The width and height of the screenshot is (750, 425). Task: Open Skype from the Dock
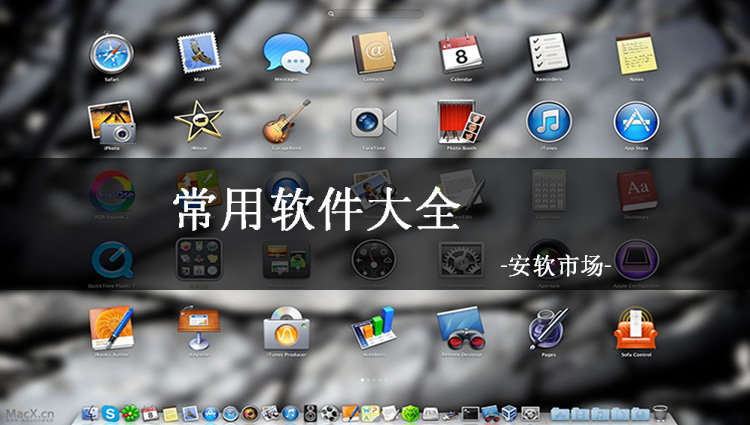tap(110, 414)
